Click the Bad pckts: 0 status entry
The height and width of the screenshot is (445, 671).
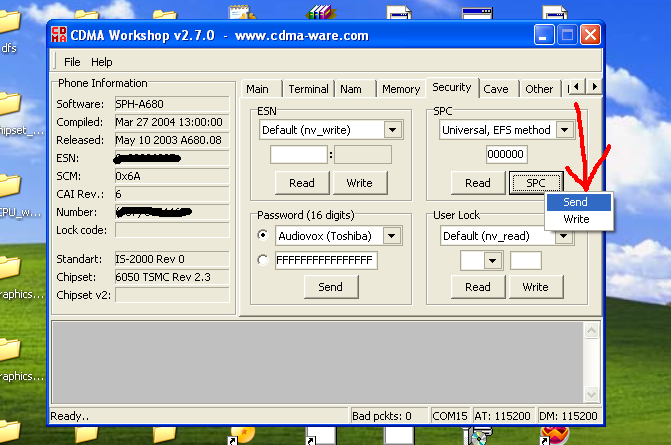tap(387, 416)
